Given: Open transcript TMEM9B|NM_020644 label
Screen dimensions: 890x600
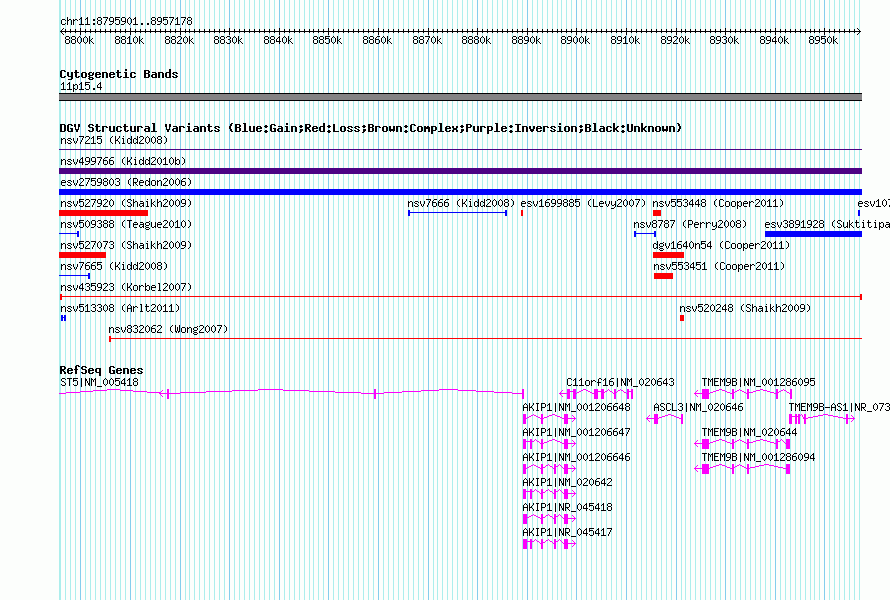Looking at the screenshot, I should click(749, 433).
